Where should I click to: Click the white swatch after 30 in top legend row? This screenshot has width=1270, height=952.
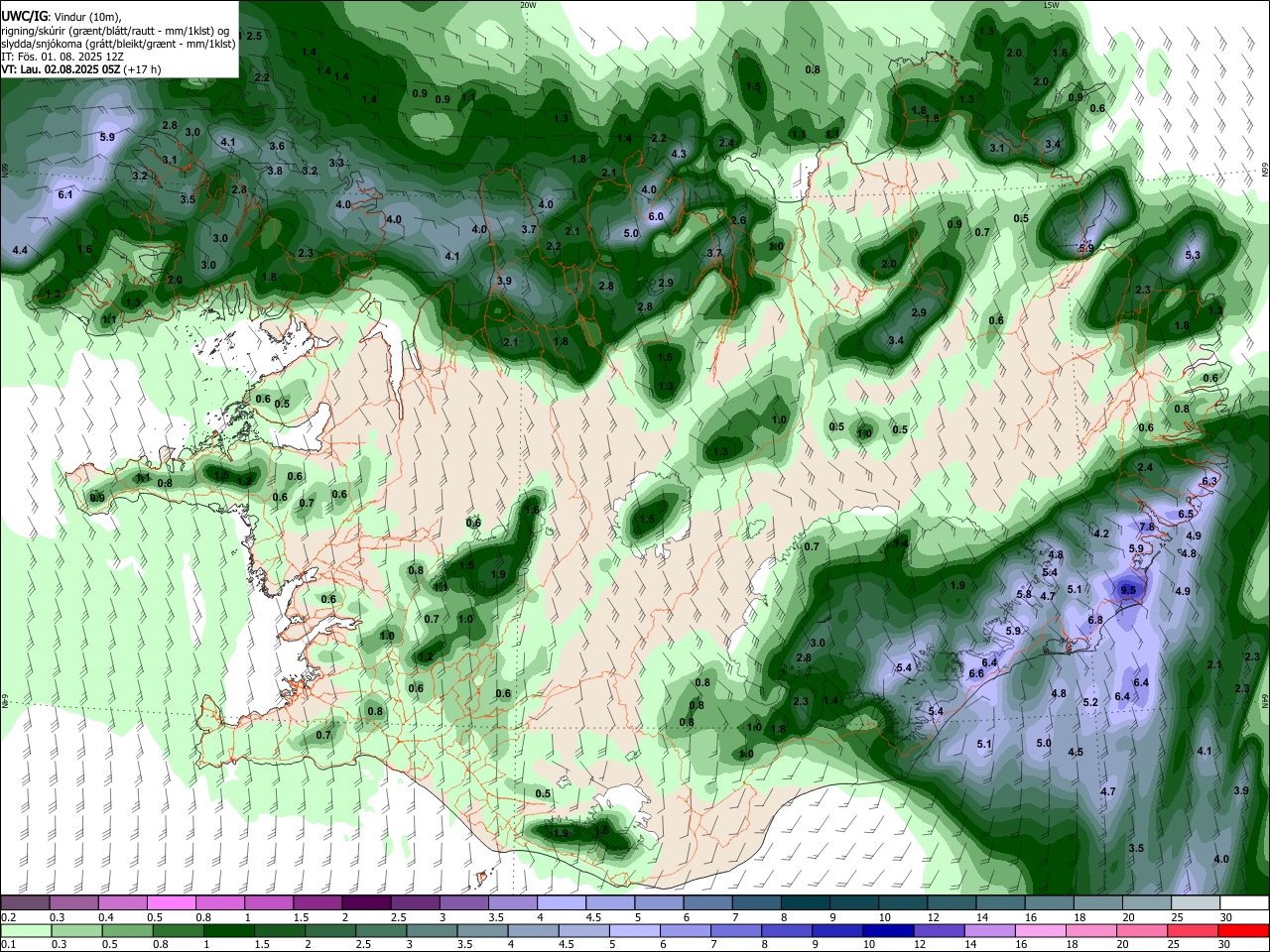(1244, 903)
